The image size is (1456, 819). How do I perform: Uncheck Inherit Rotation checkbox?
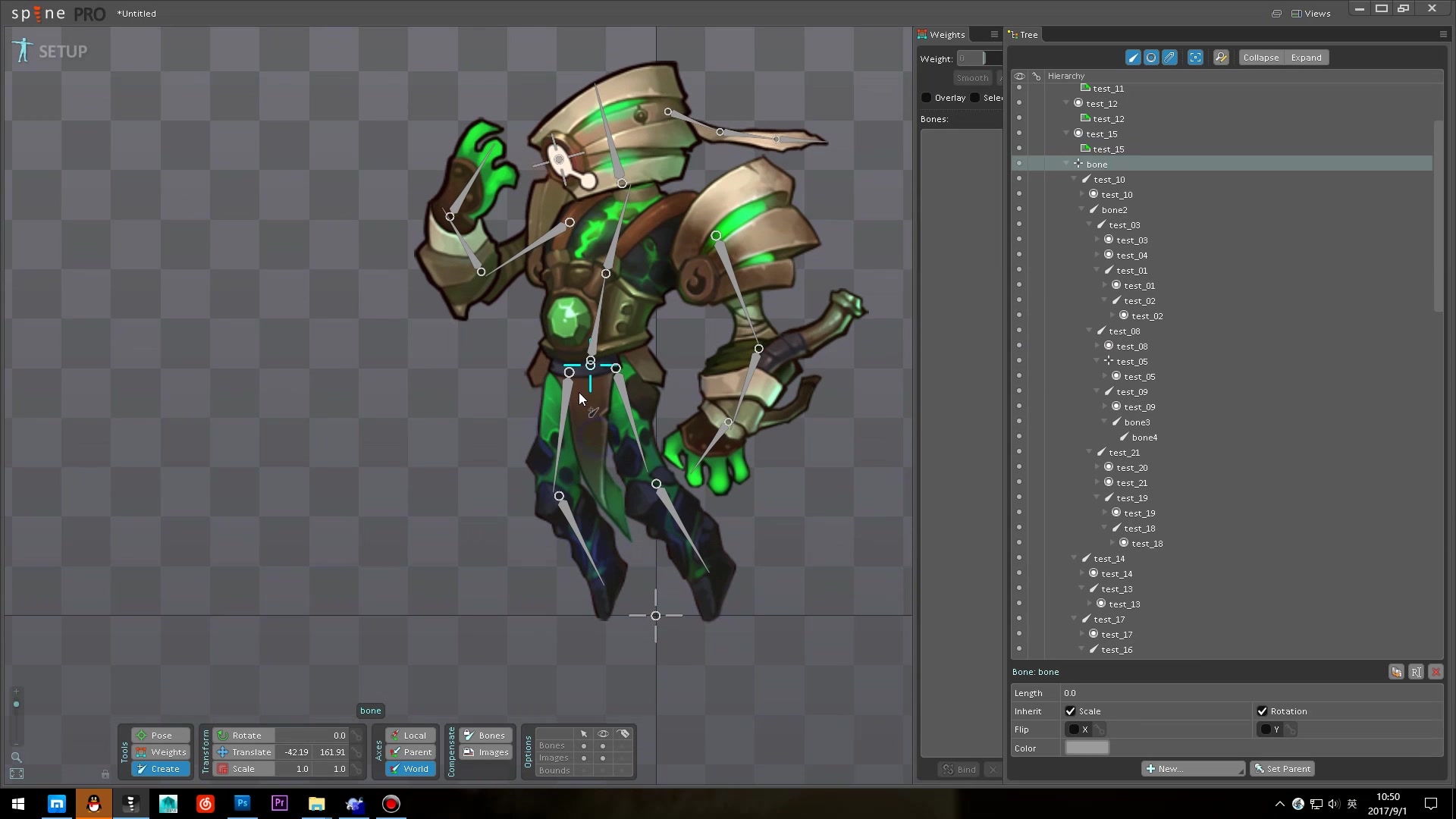point(1262,711)
